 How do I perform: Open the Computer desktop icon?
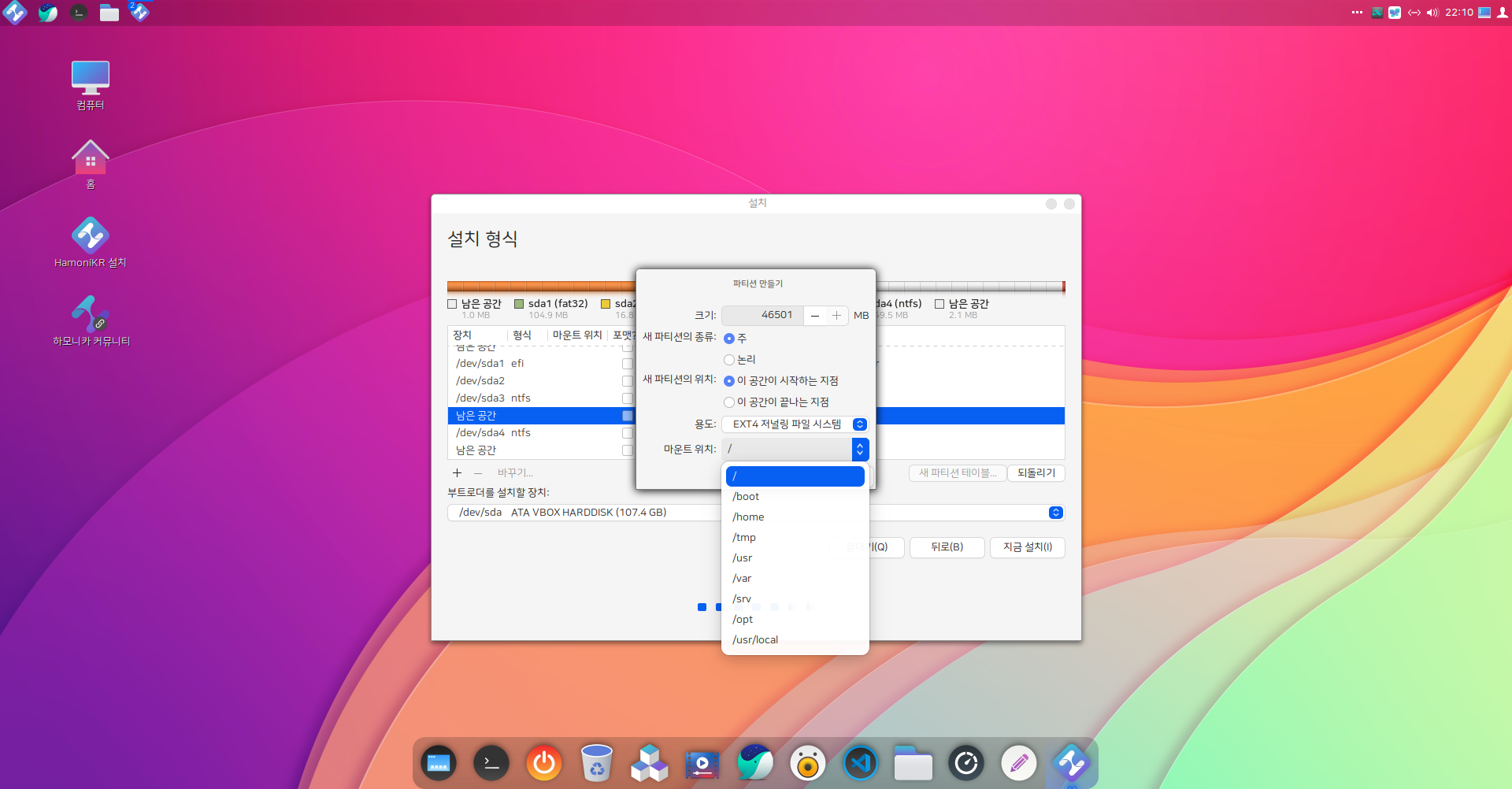[x=90, y=79]
